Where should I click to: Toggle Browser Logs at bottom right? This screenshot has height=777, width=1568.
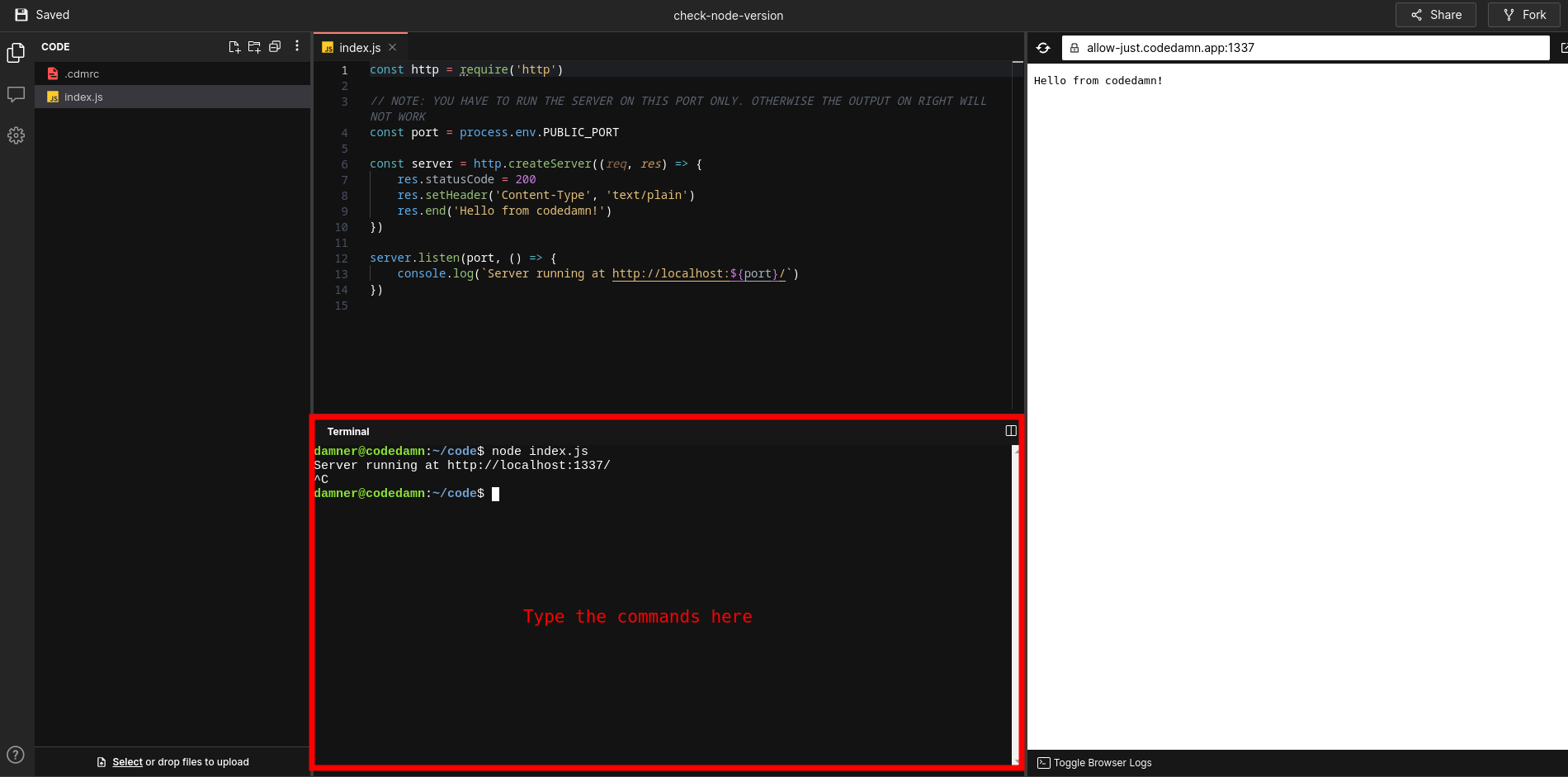tap(1093, 762)
